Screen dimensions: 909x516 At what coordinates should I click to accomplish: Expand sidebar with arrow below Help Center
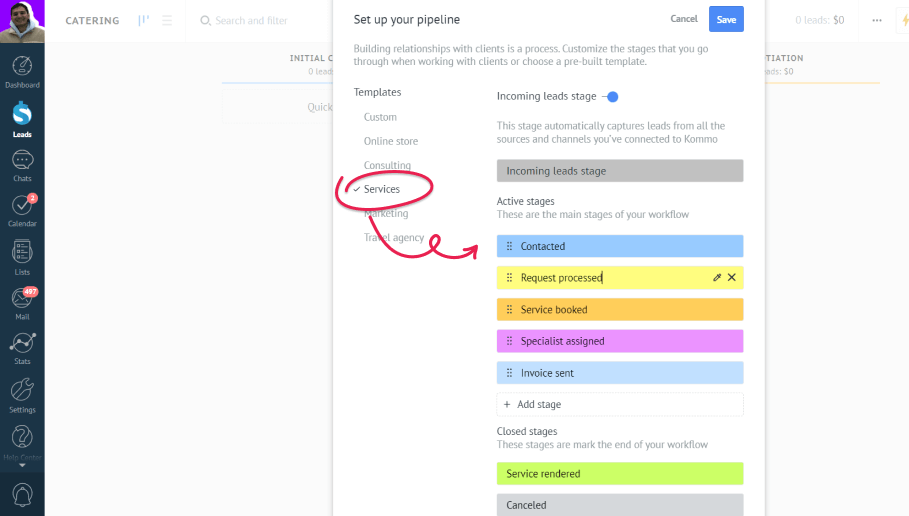pos(22,466)
